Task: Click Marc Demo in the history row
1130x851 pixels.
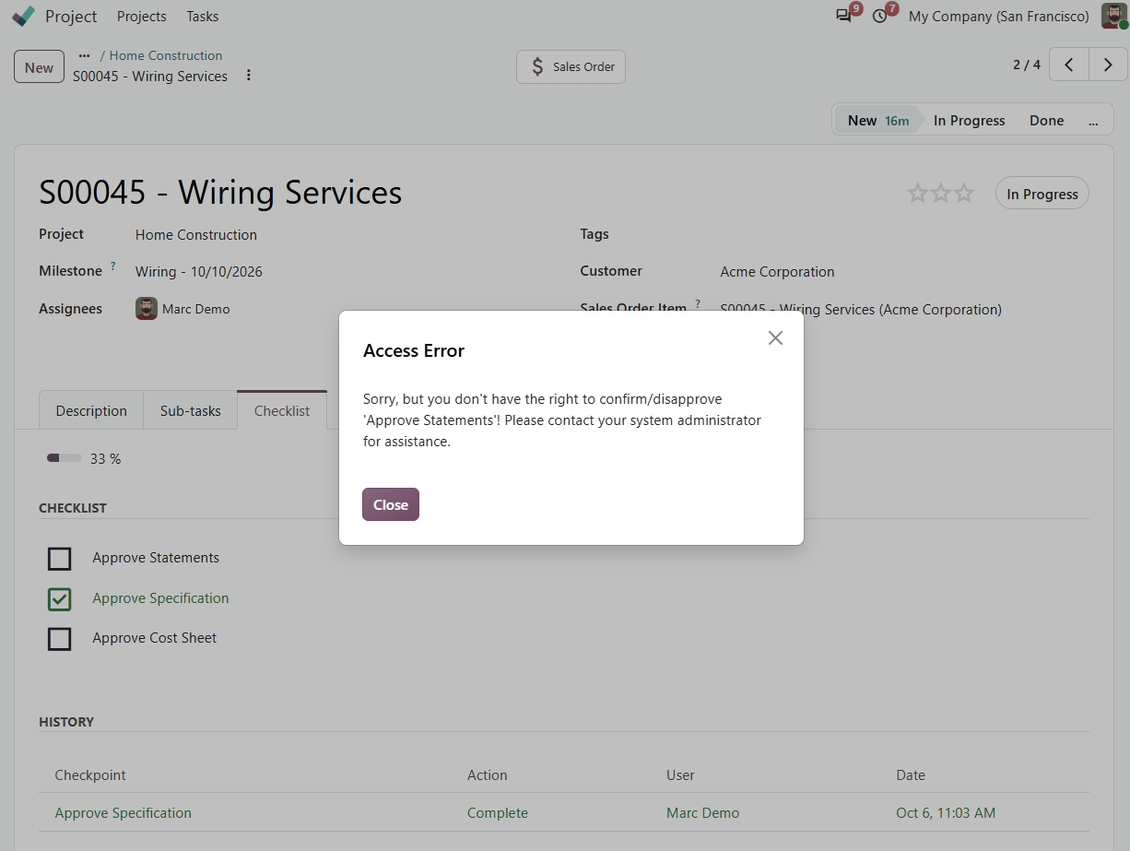Action: (x=703, y=813)
